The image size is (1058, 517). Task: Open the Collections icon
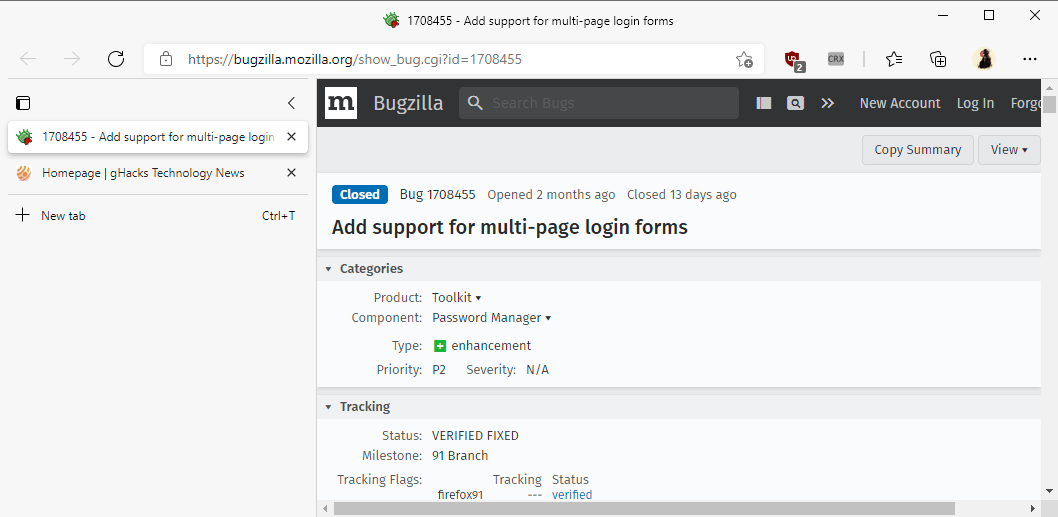(x=939, y=59)
